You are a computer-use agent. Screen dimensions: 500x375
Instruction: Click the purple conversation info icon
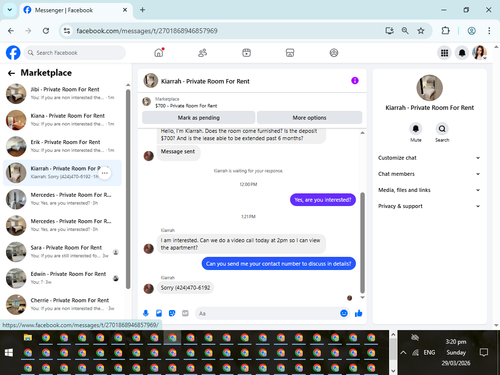point(355,81)
